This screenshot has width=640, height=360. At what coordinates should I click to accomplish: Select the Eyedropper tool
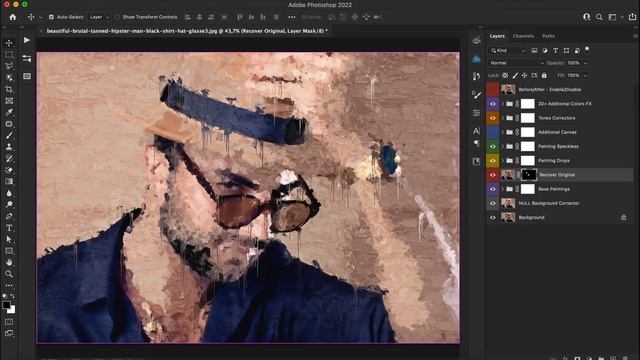click(9, 112)
